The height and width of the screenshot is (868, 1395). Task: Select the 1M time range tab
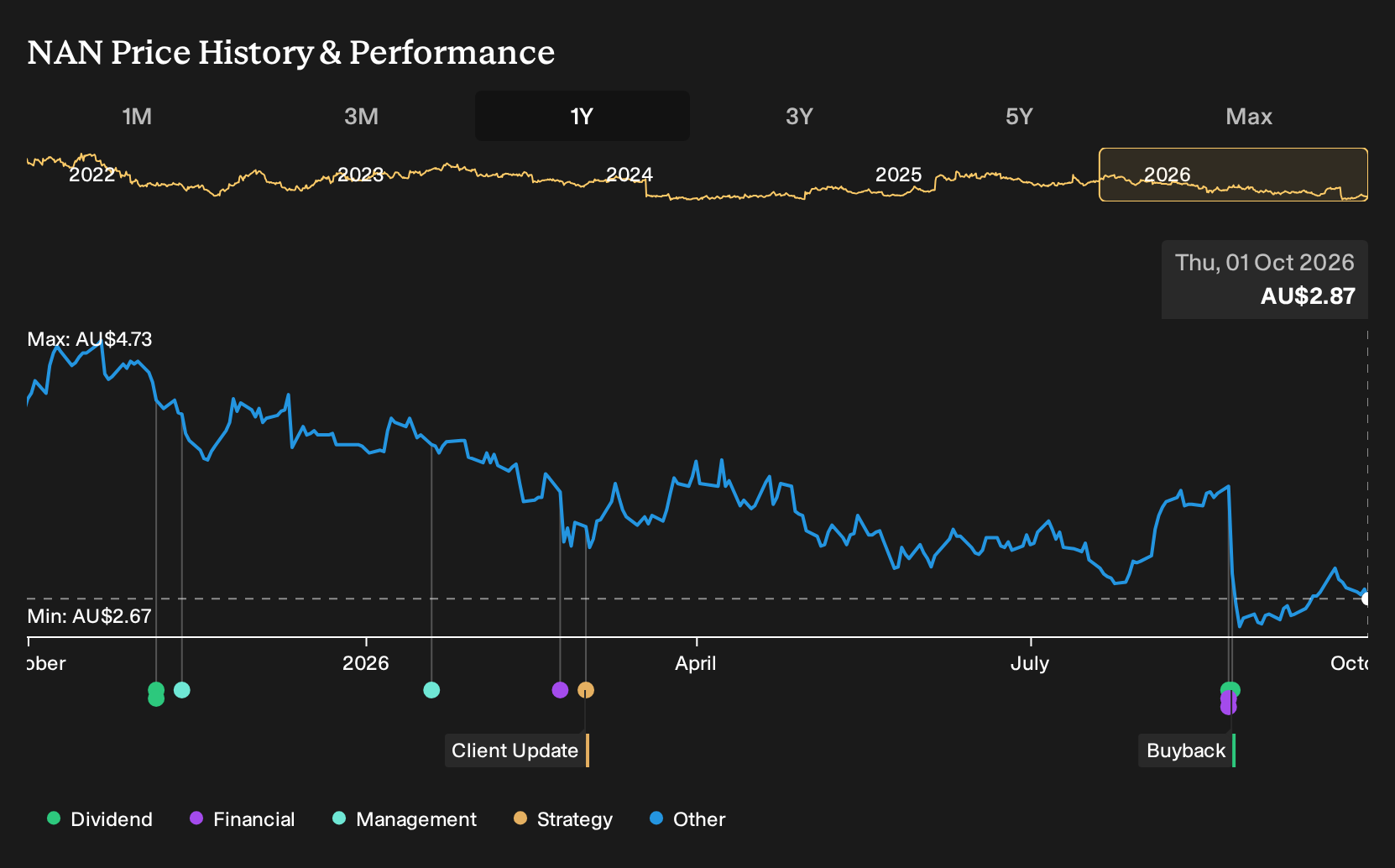137,117
